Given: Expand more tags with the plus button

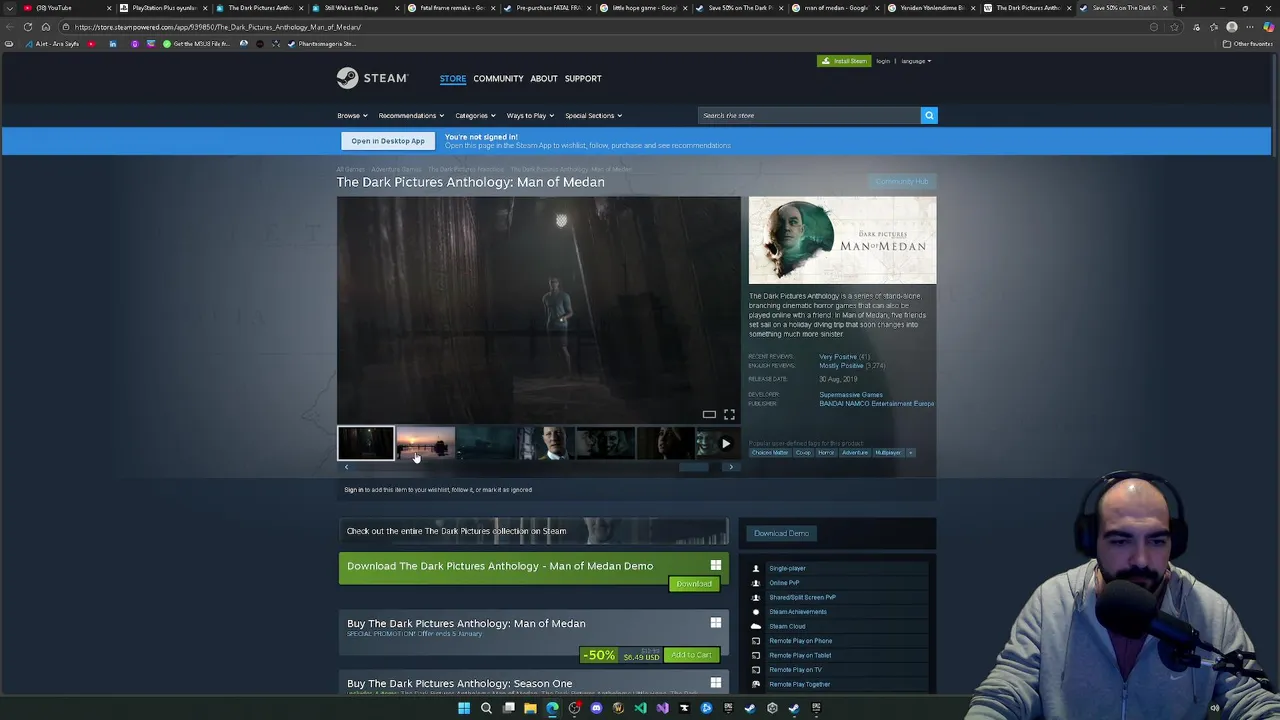Looking at the screenshot, I should 910,453.
